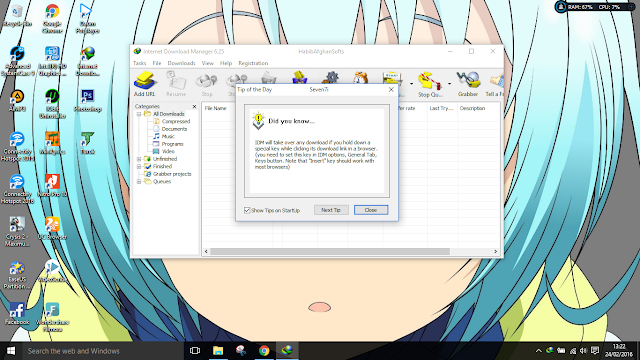This screenshot has width=640, height=360.
Task: Open the Registration menu
Action: pos(253,63)
